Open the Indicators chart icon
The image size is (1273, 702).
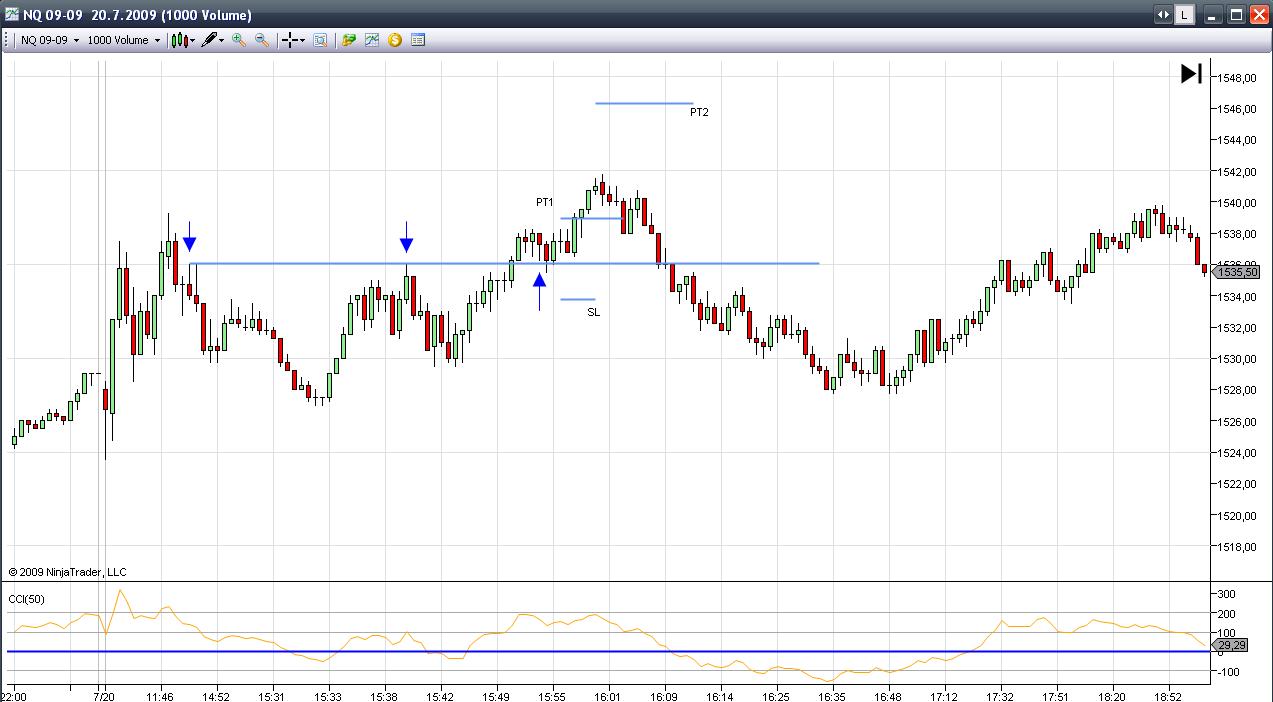tap(372, 40)
